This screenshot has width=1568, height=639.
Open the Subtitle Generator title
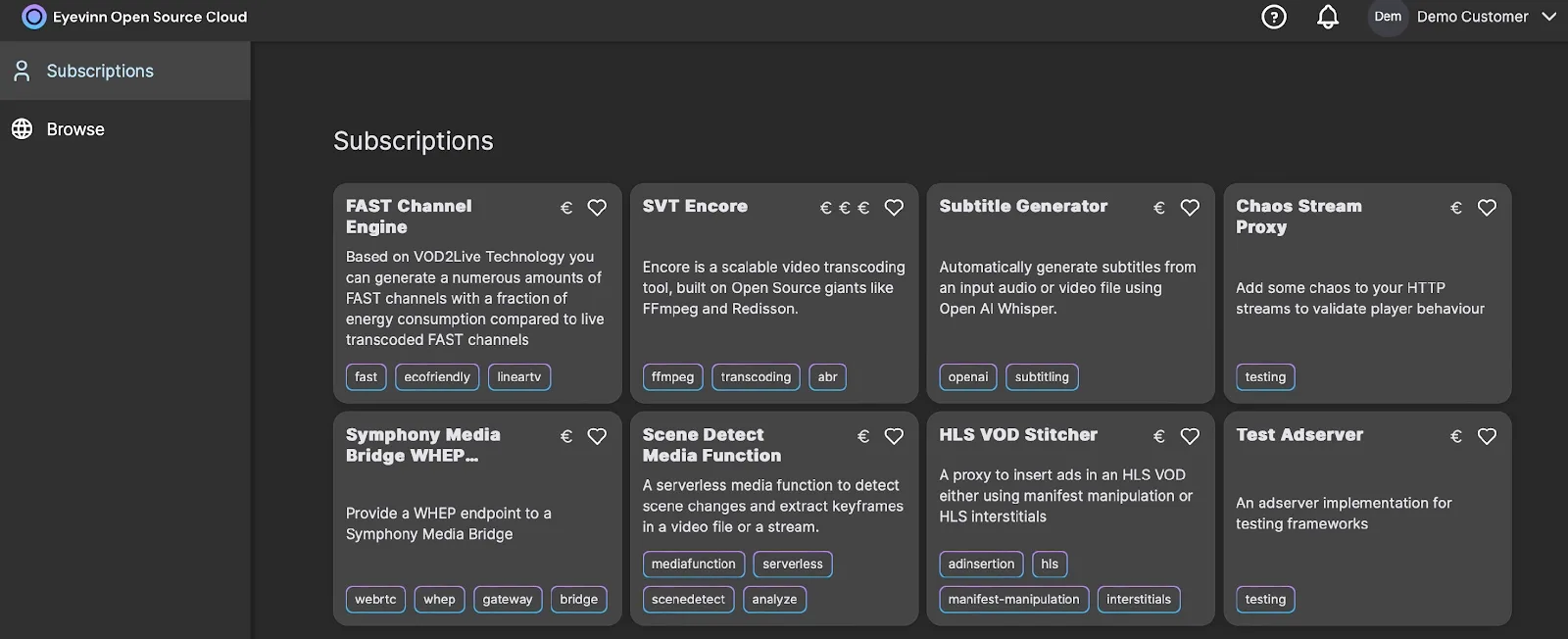point(1023,206)
